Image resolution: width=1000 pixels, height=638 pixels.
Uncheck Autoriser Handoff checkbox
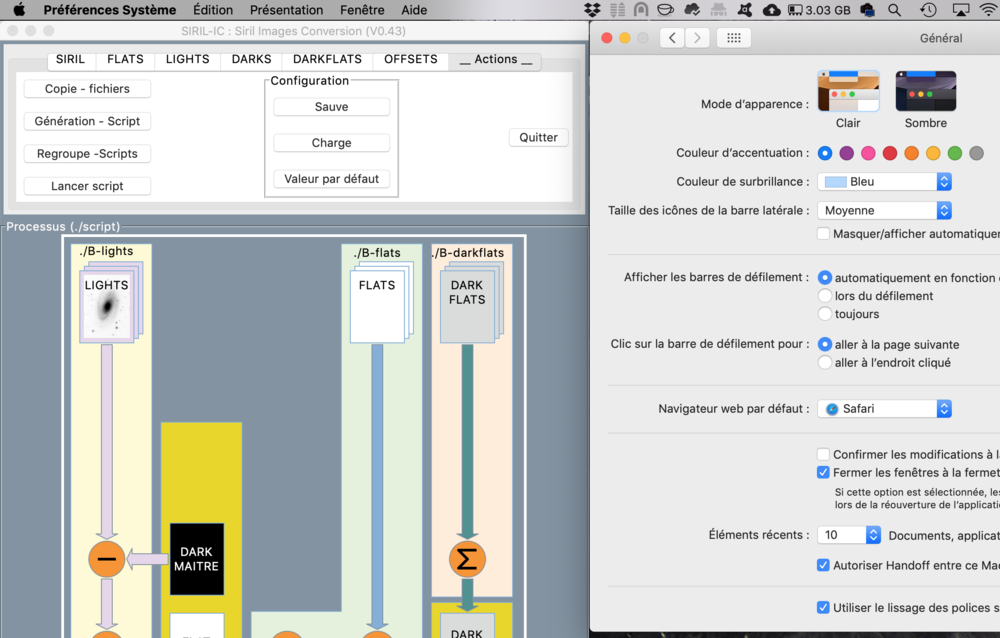(823, 565)
